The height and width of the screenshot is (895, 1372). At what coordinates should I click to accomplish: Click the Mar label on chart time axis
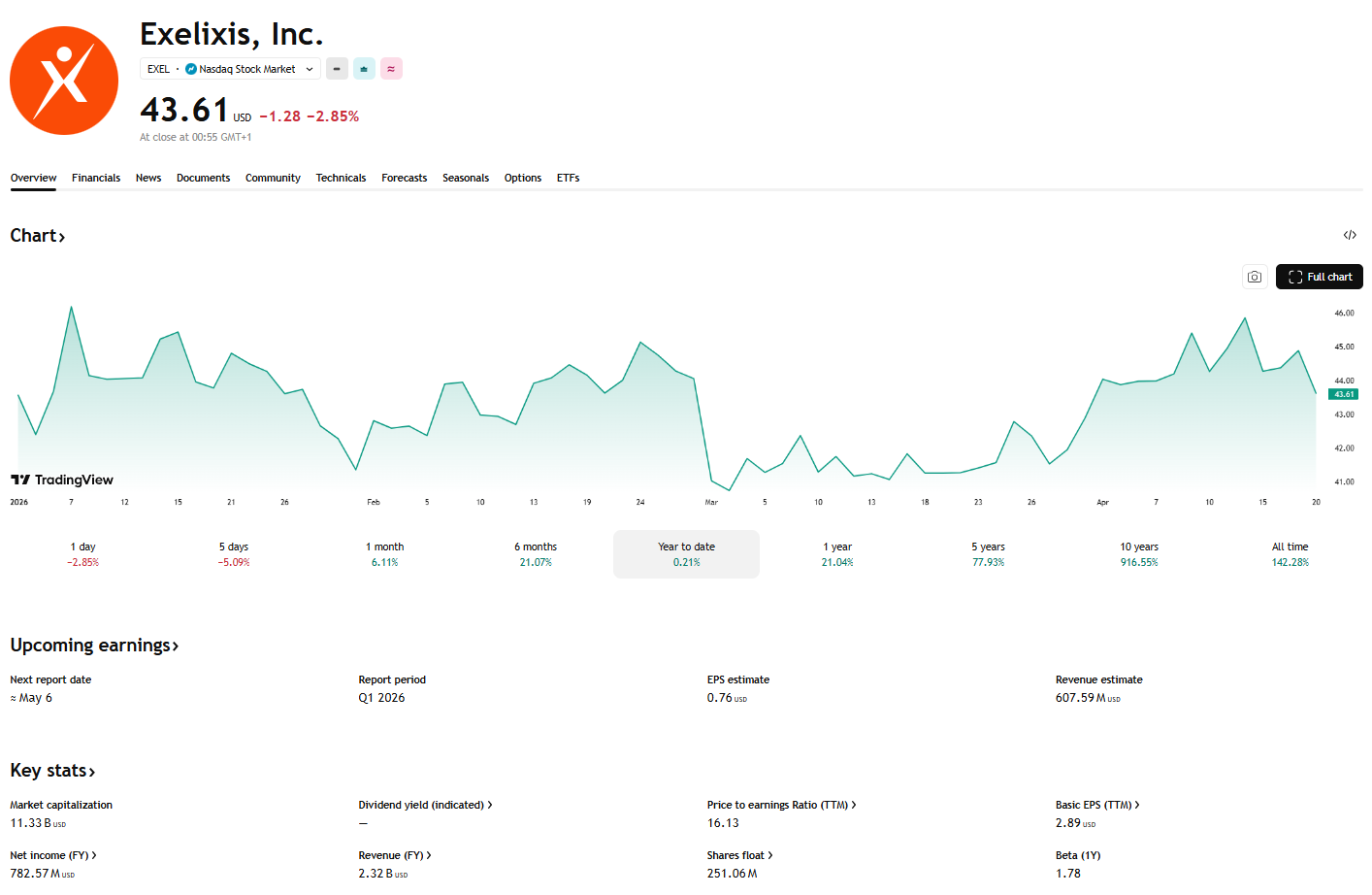pos(711,502)
